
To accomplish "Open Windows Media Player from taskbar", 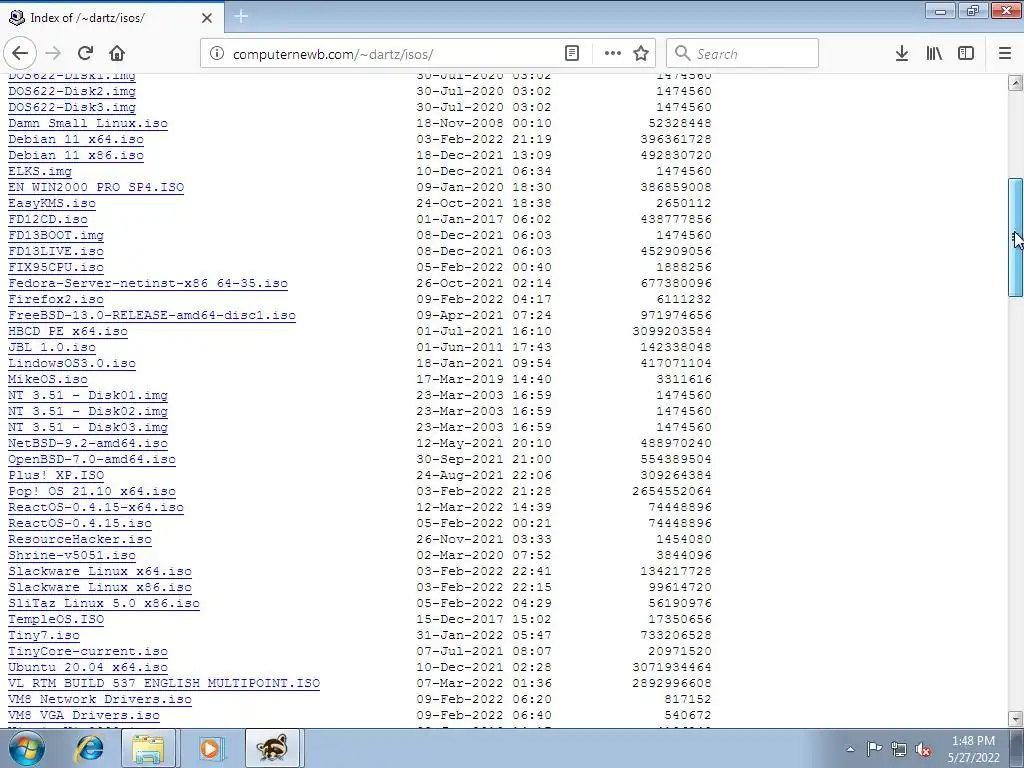I will tap(210, 748).
